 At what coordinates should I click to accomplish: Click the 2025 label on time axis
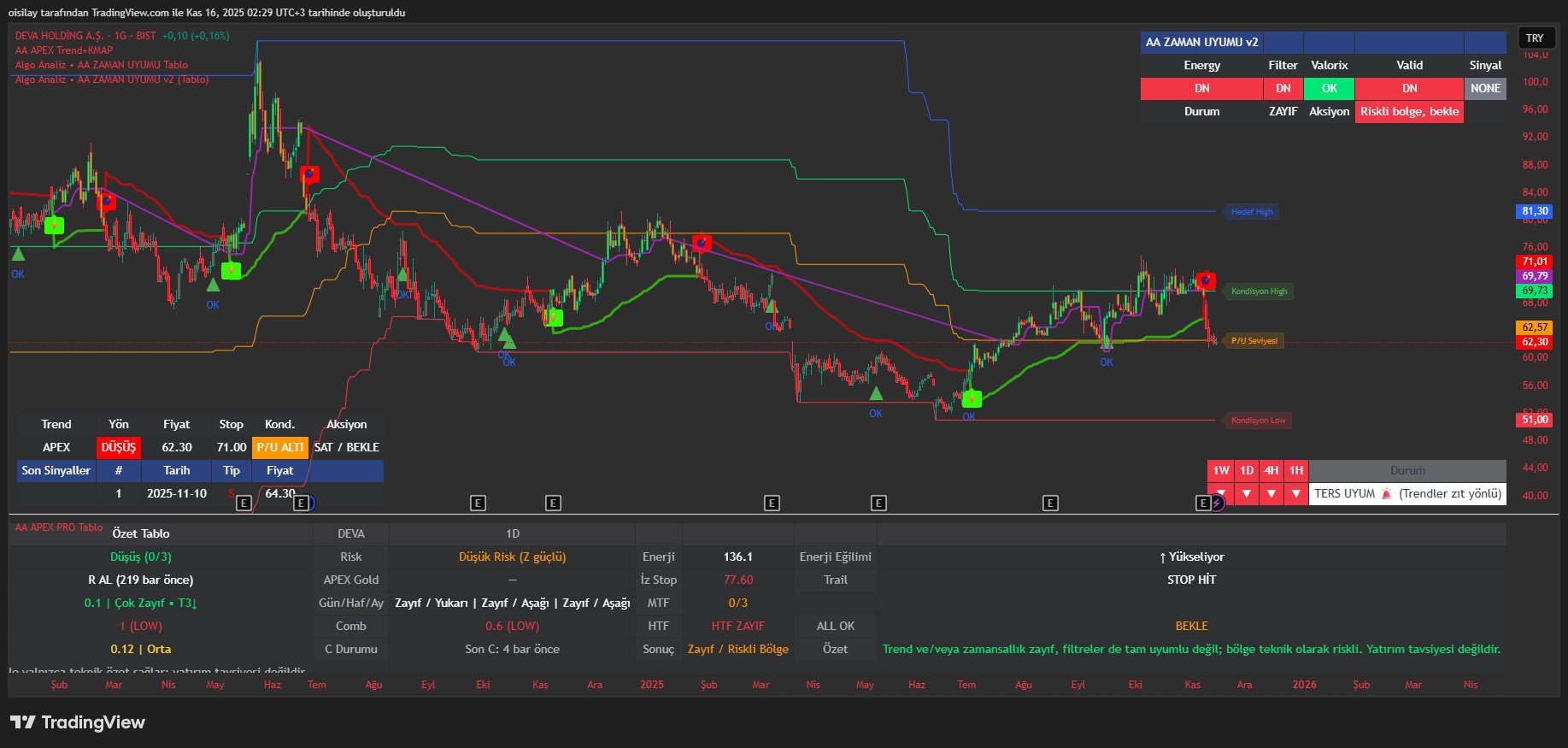(652, 685)
